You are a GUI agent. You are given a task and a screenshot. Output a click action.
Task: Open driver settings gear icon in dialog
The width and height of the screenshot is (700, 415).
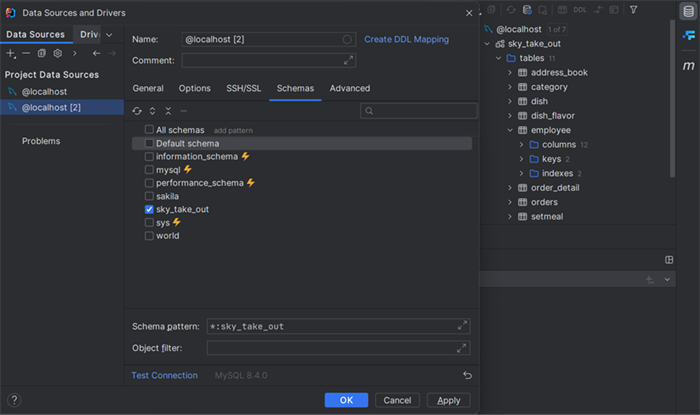pyautogui.click(x=58, y=54)
